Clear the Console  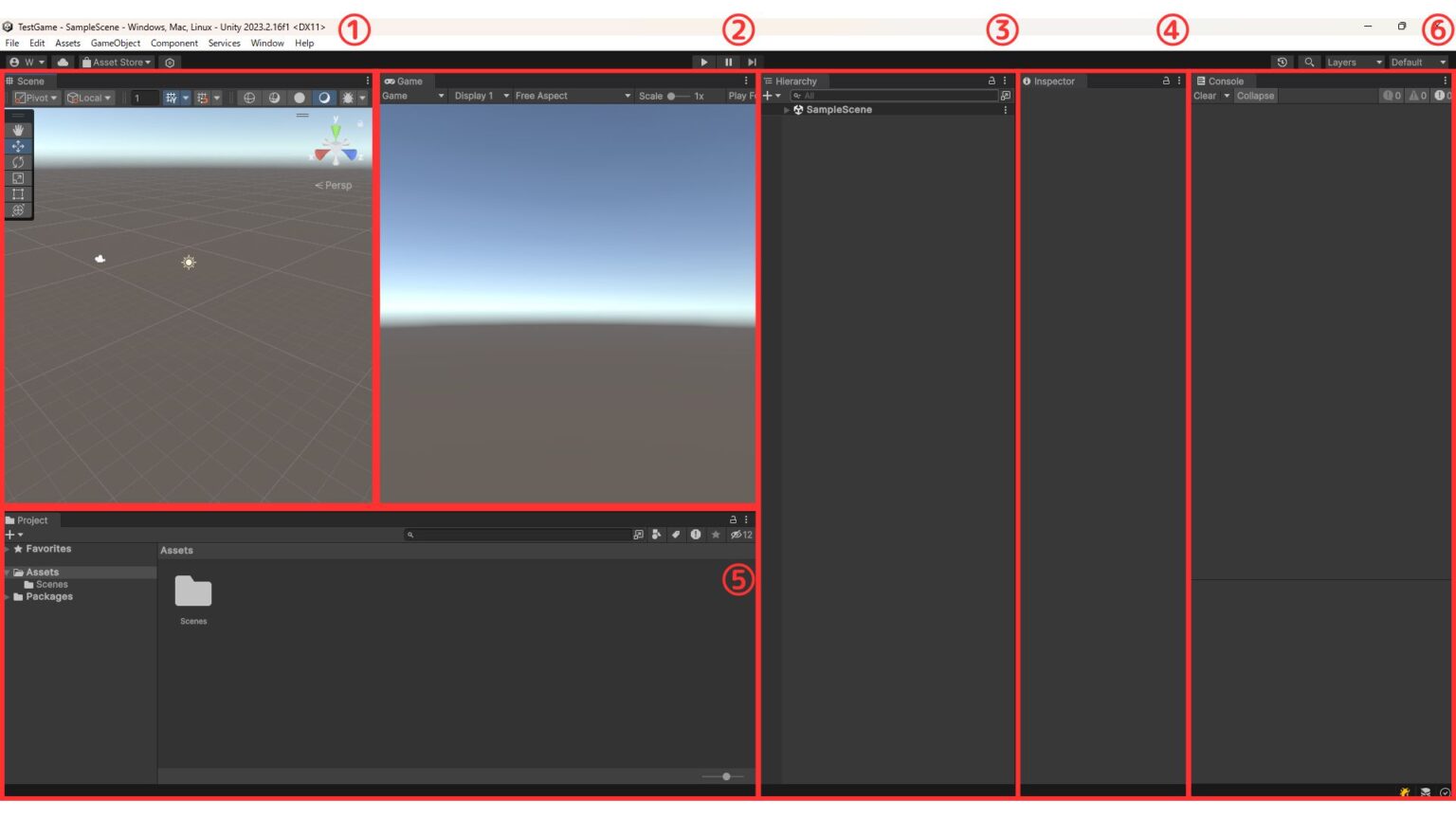click(x=1203, y=96)
